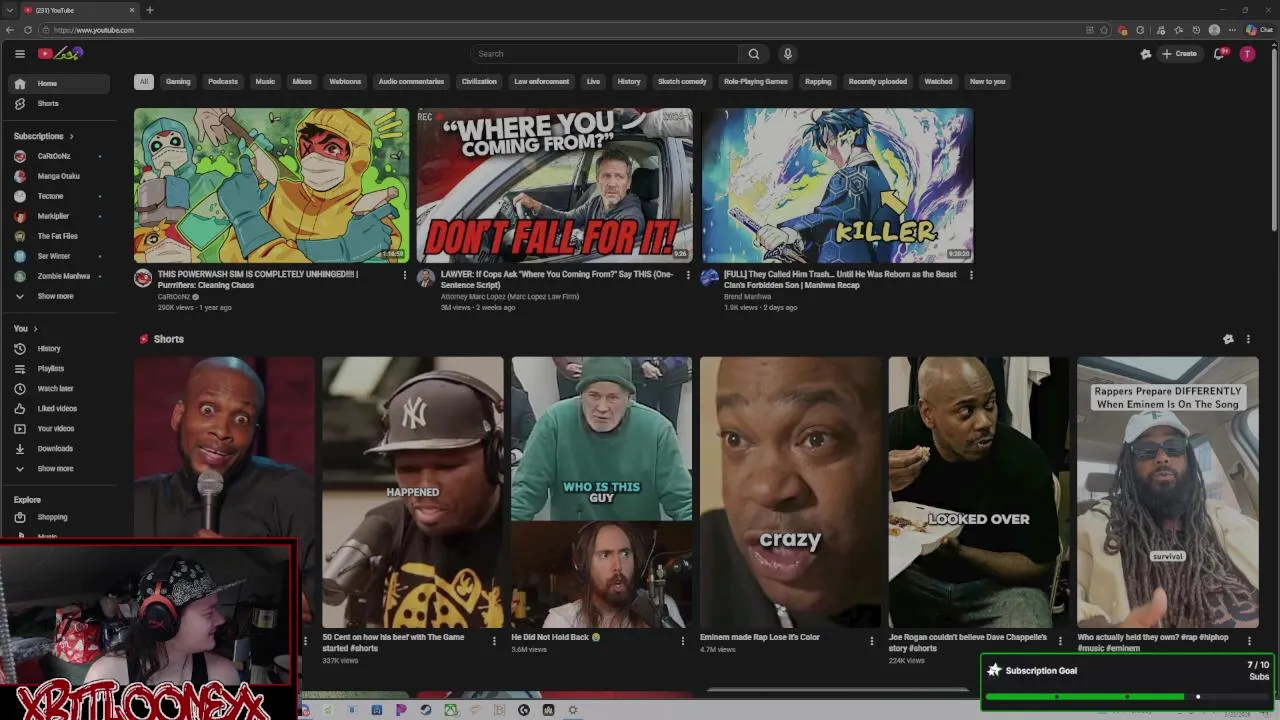Select the Gaming filter chip
Image resolution: width=1280 pixels, height=720 pixels.
(178, 82)
